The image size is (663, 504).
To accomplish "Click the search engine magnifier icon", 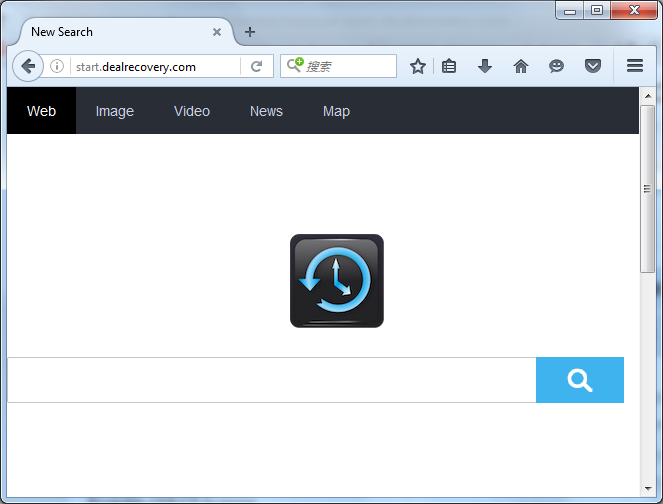I will 295,65.
